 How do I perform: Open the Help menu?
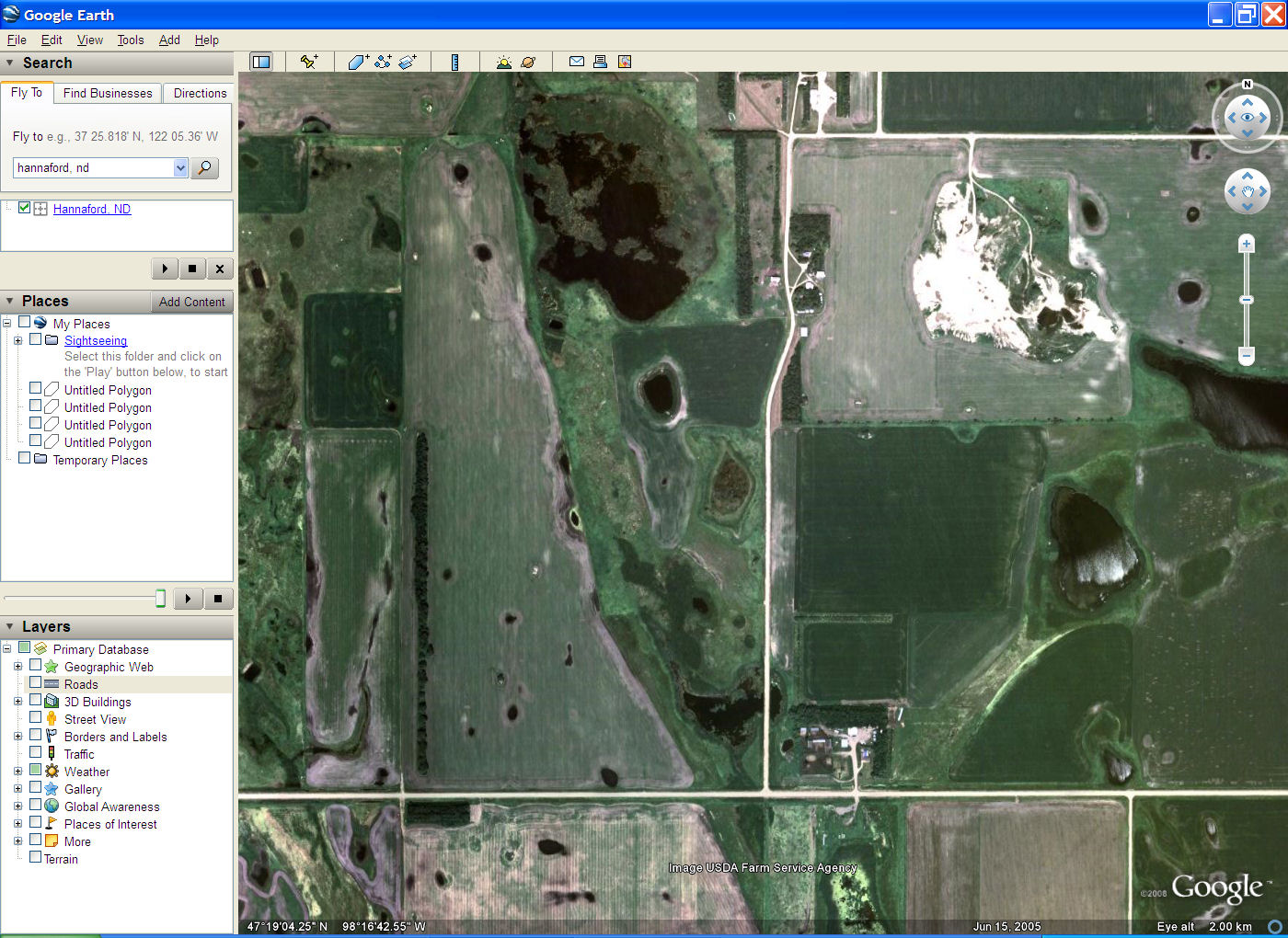pos(207,40)
